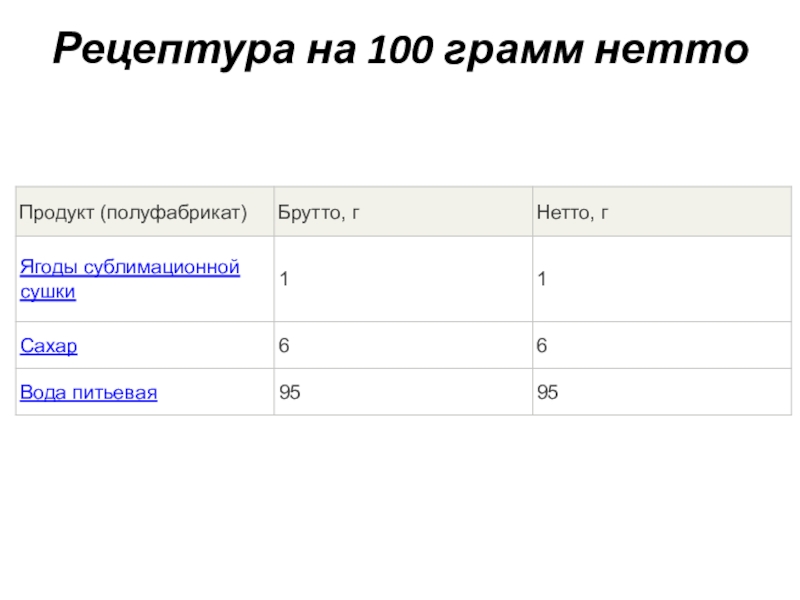
Task: Click the underlined word 'сушки' in the table
Action: click(48, 292)
